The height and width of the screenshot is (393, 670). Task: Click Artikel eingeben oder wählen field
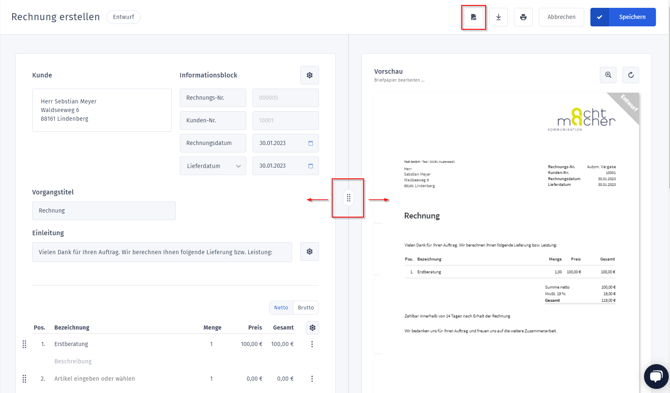[94, 378]
